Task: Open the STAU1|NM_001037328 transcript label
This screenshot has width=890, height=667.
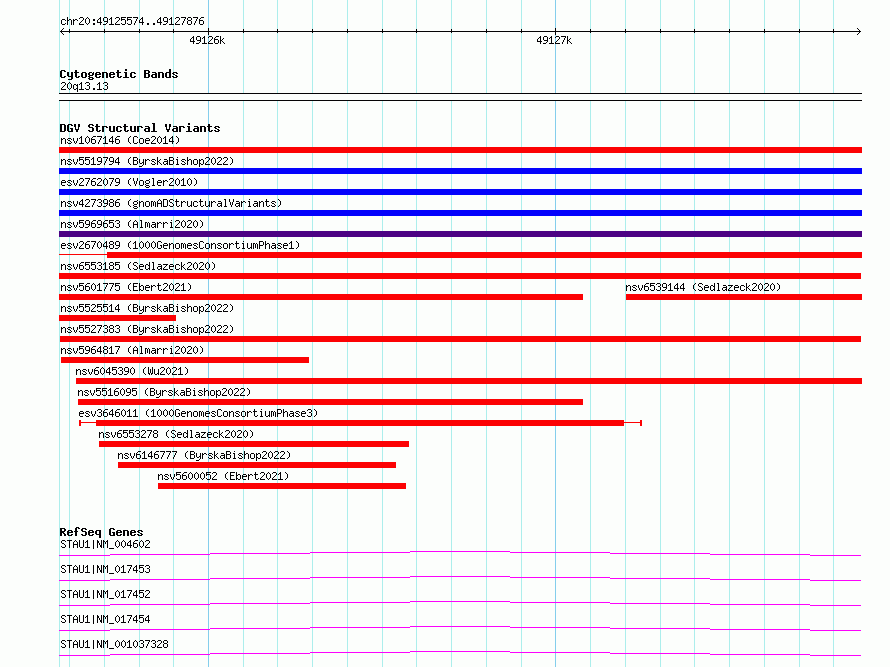Action: [x=114, y=644]
